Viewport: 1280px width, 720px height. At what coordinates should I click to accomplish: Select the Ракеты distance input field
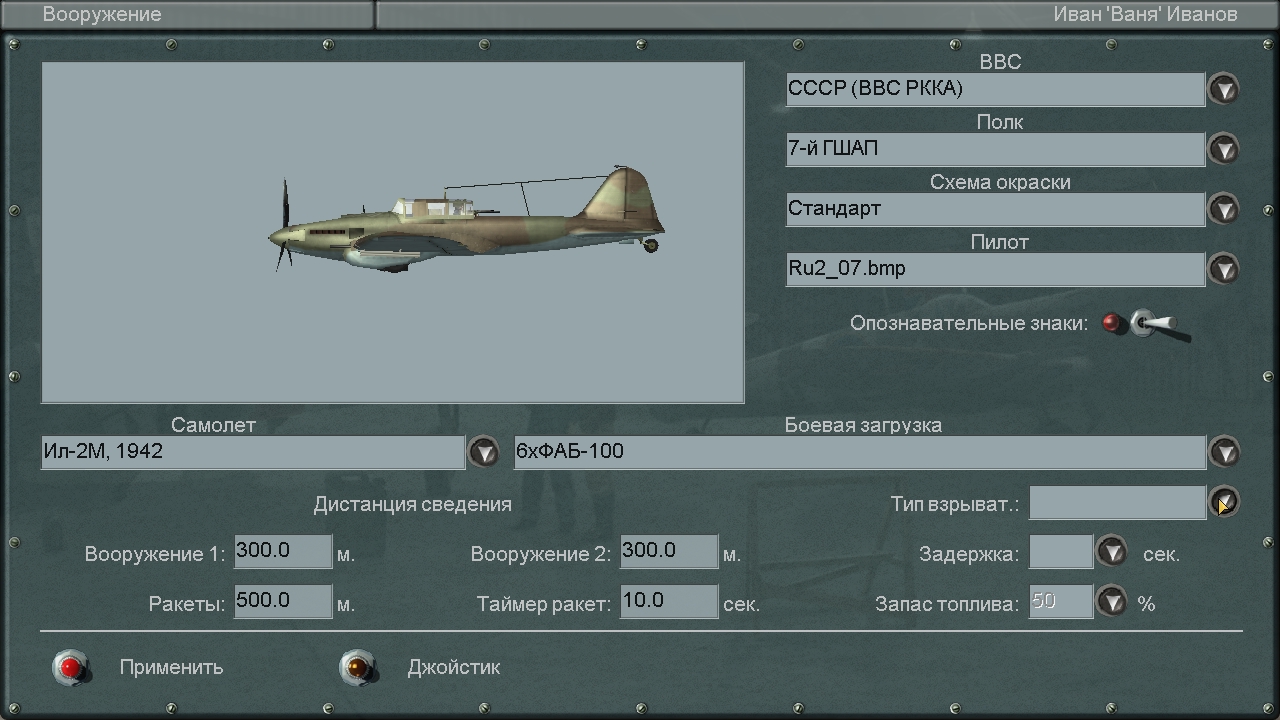click(x=283, y=602)
